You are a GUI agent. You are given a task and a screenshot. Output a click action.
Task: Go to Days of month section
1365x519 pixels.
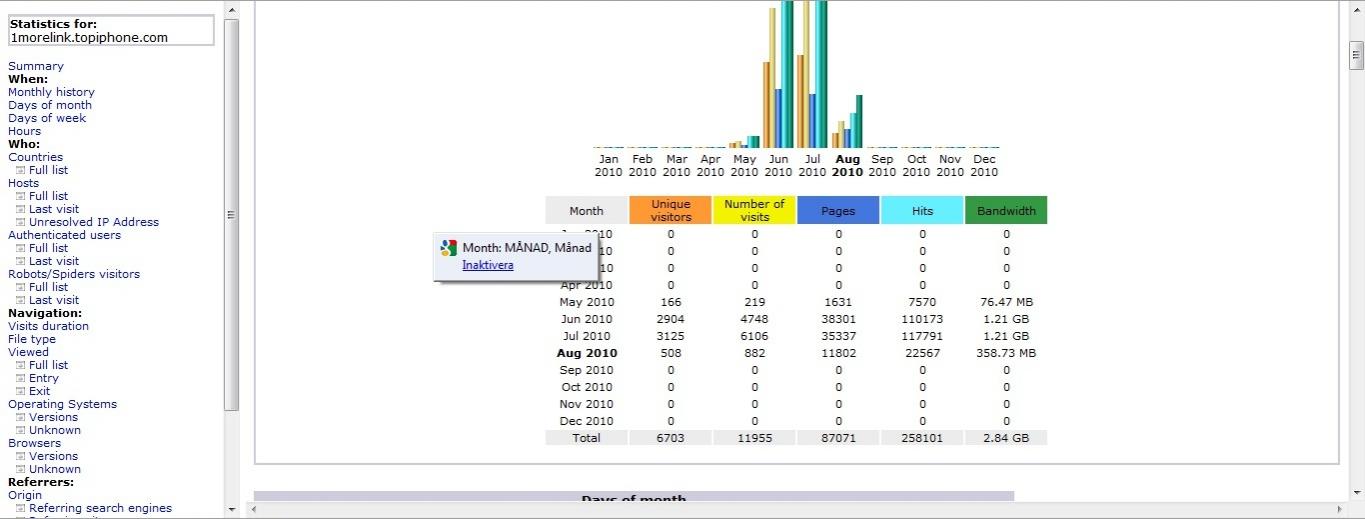(50, 105)
